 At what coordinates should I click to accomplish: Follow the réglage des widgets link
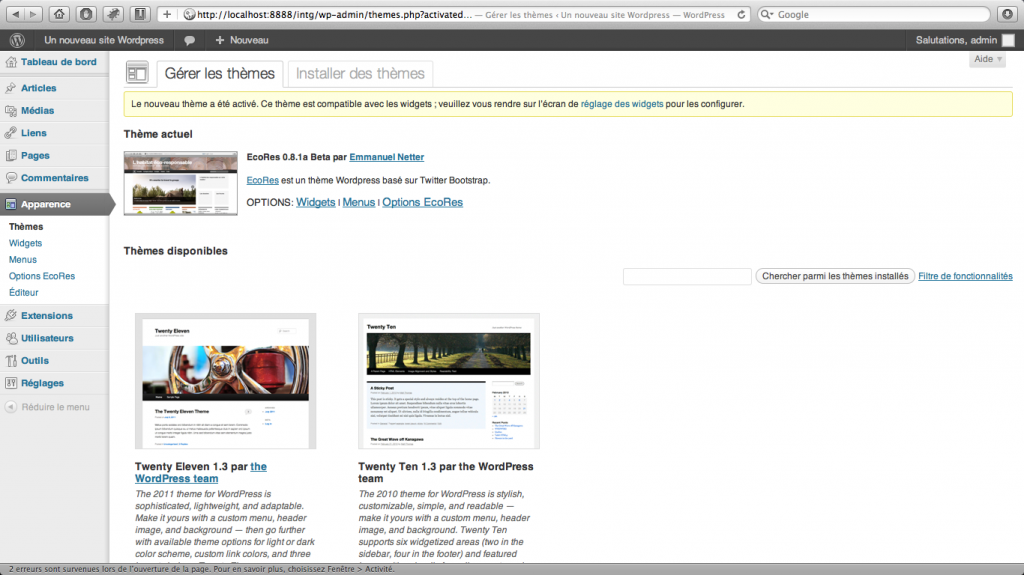[x=622, y=104]
